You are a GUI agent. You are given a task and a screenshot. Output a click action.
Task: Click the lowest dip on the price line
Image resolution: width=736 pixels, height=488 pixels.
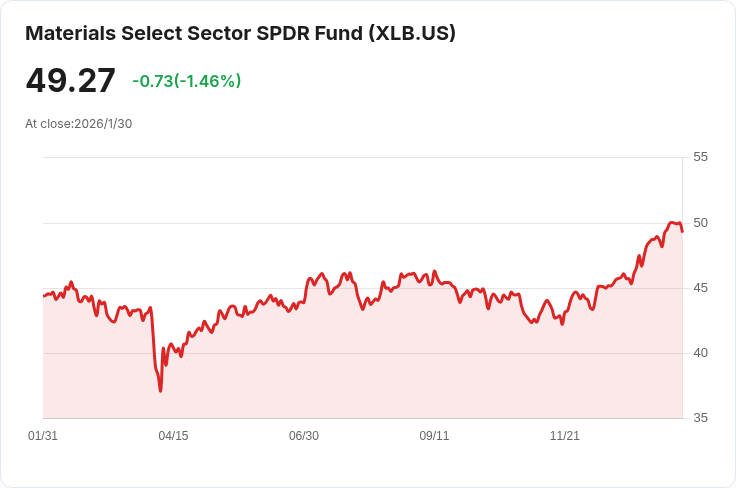[160, 390]
